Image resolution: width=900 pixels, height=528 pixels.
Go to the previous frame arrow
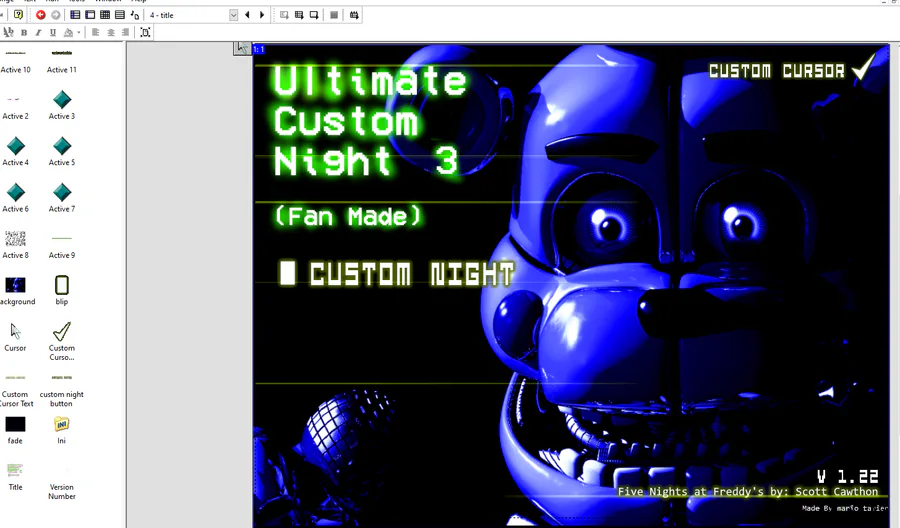tap(247, 15)
